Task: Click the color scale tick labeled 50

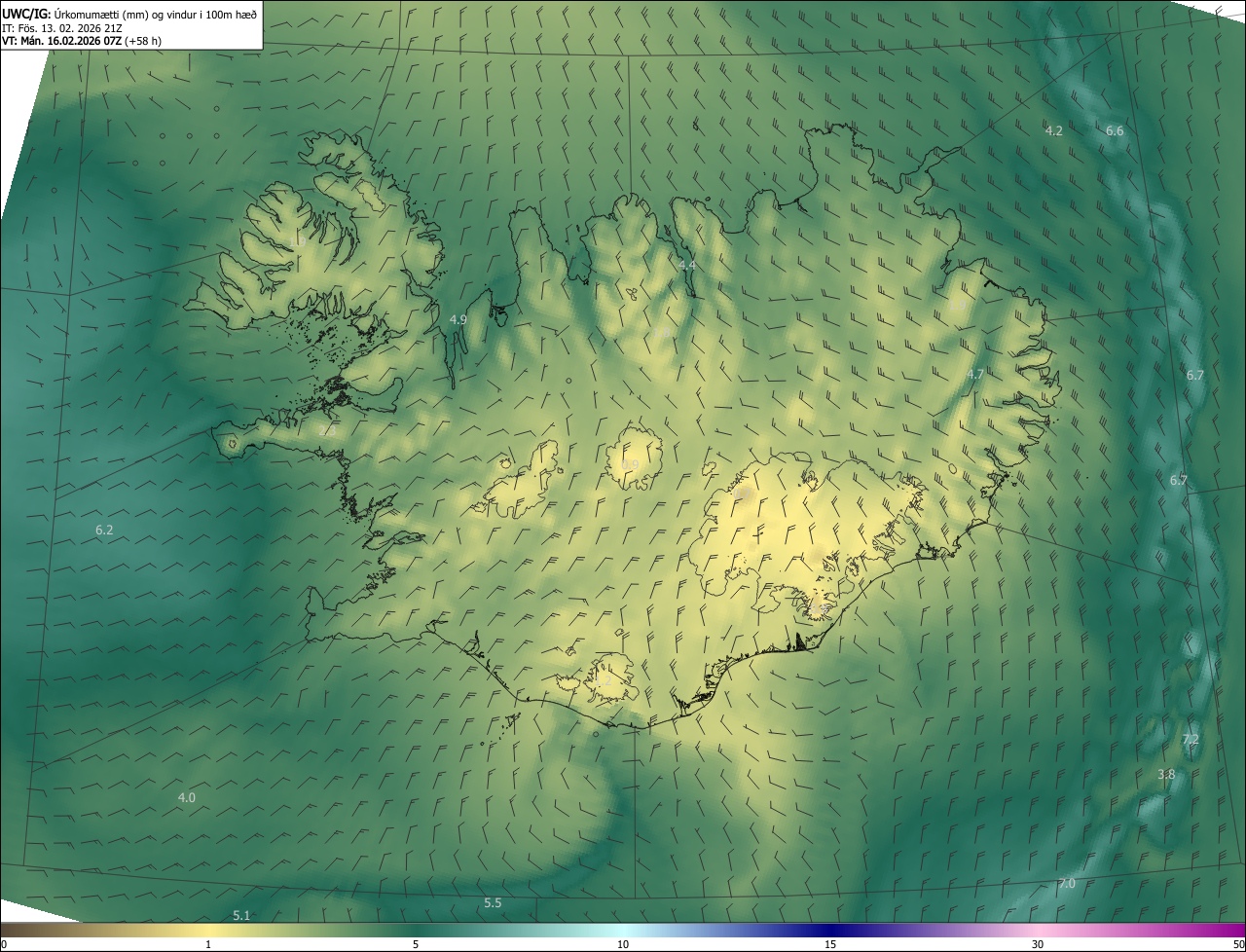Action: (x=1238, y=944)
